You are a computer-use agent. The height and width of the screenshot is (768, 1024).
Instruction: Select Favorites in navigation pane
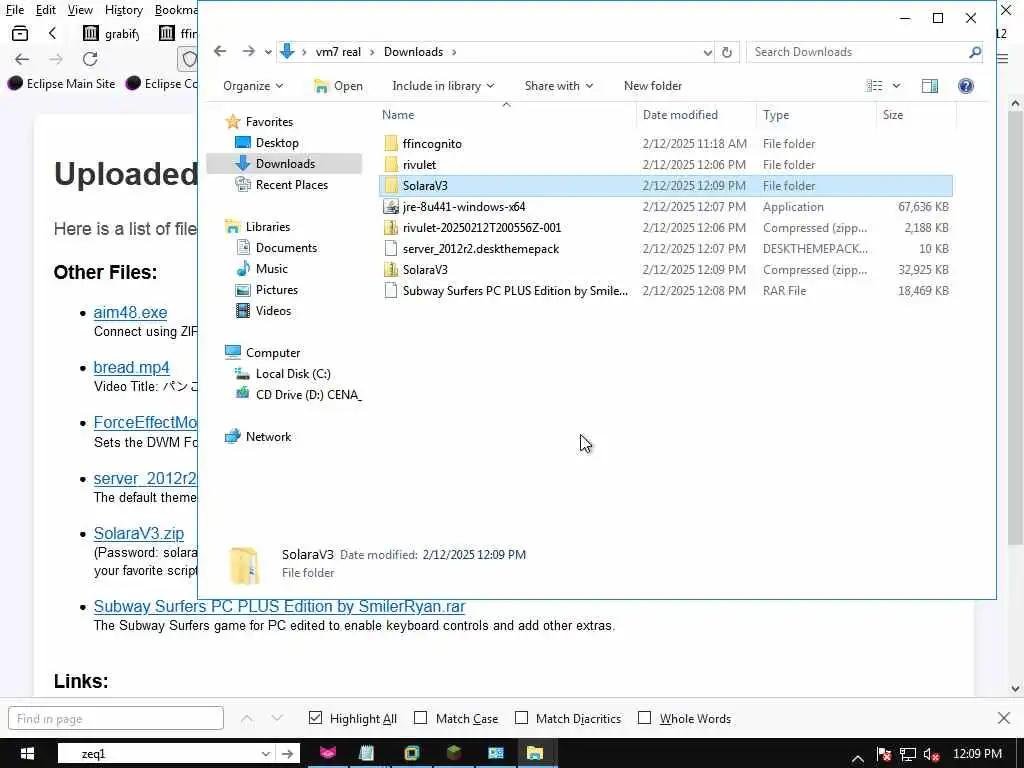click(x=268, y=121)
